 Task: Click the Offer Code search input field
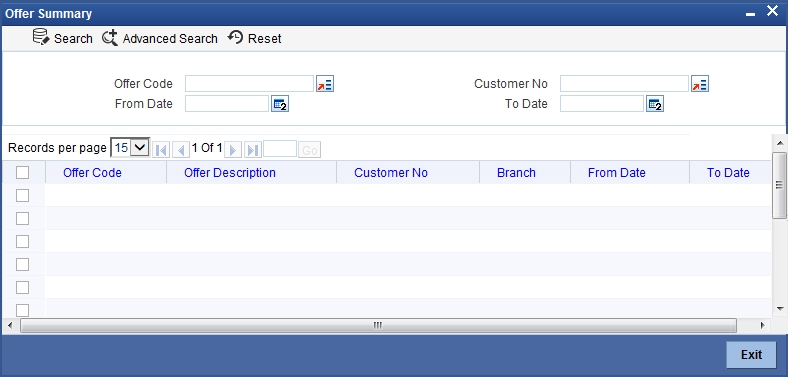(x=249, y=83)
